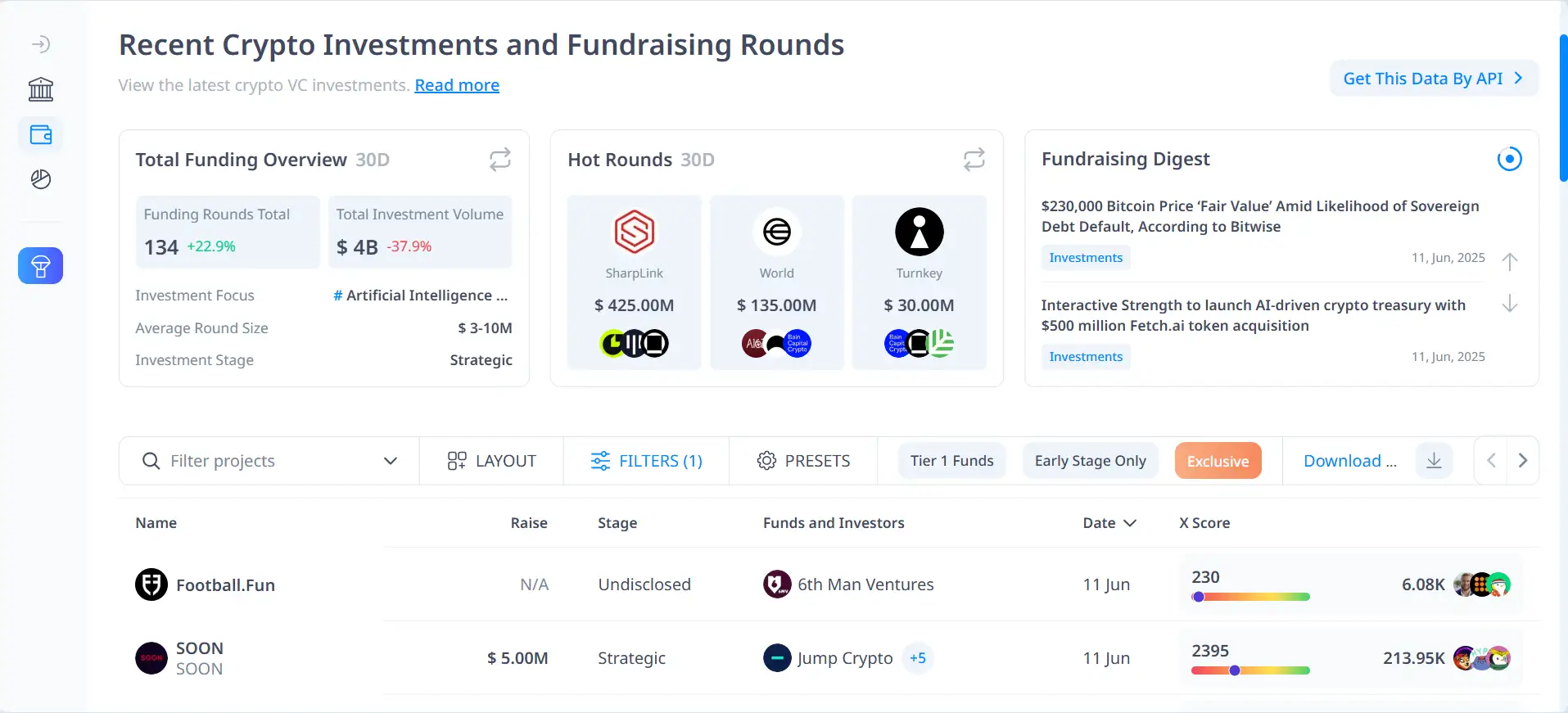Screen dimensions: 1568x713
Task: Click the X Score bar for SOON
Action: pyautogui.click(x=1250, y=670)
